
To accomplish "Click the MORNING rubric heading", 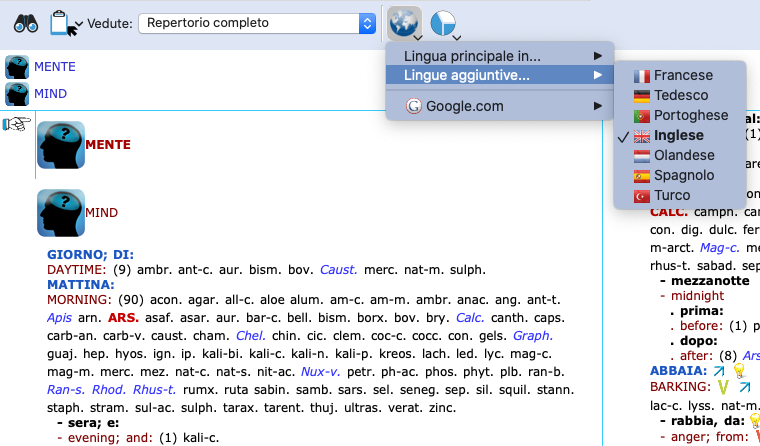I will coord(79,299).
